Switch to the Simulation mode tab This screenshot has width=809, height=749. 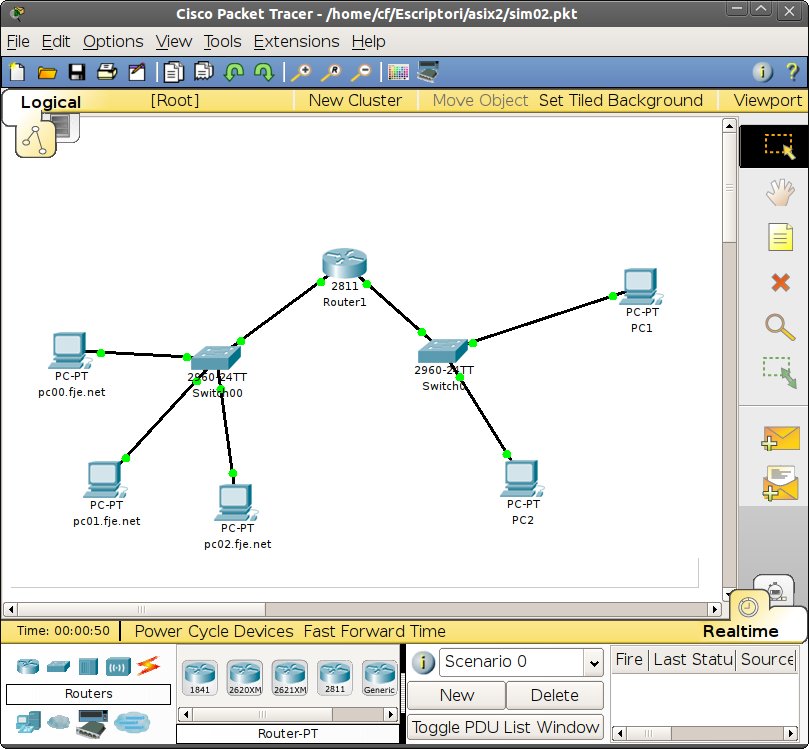click(773, 591)
